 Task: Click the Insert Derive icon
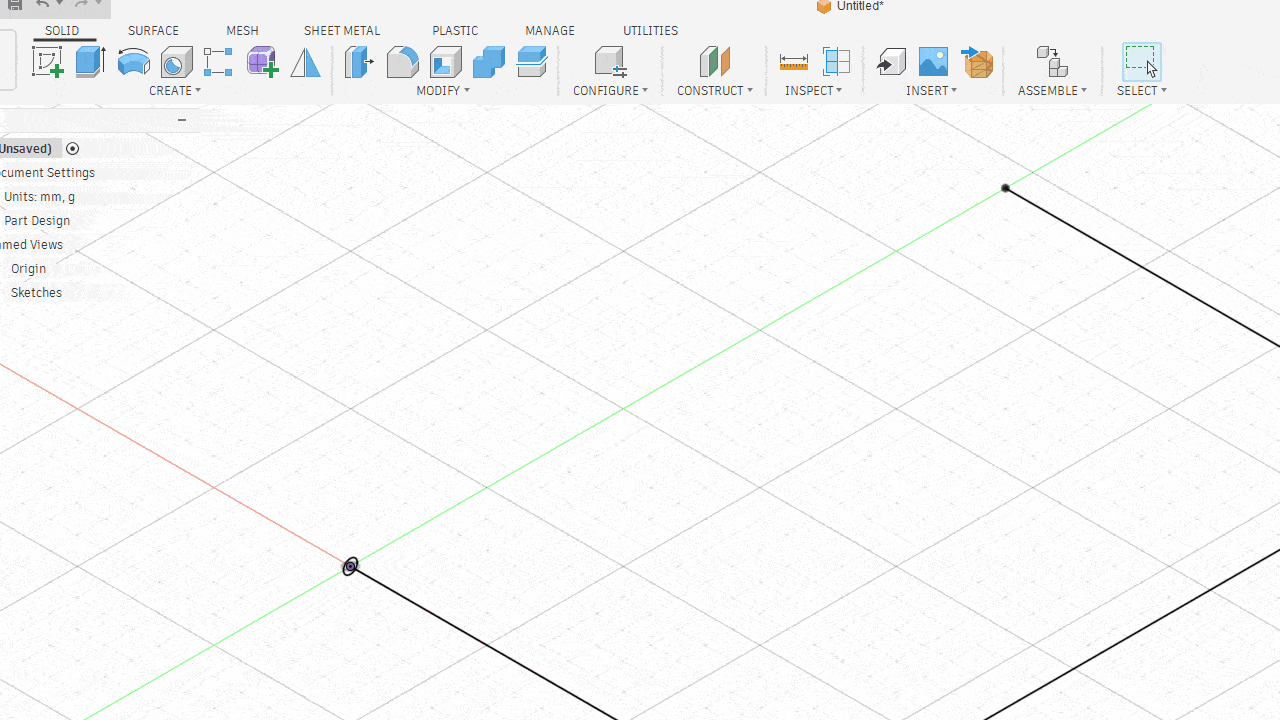[x=890, y=62]
